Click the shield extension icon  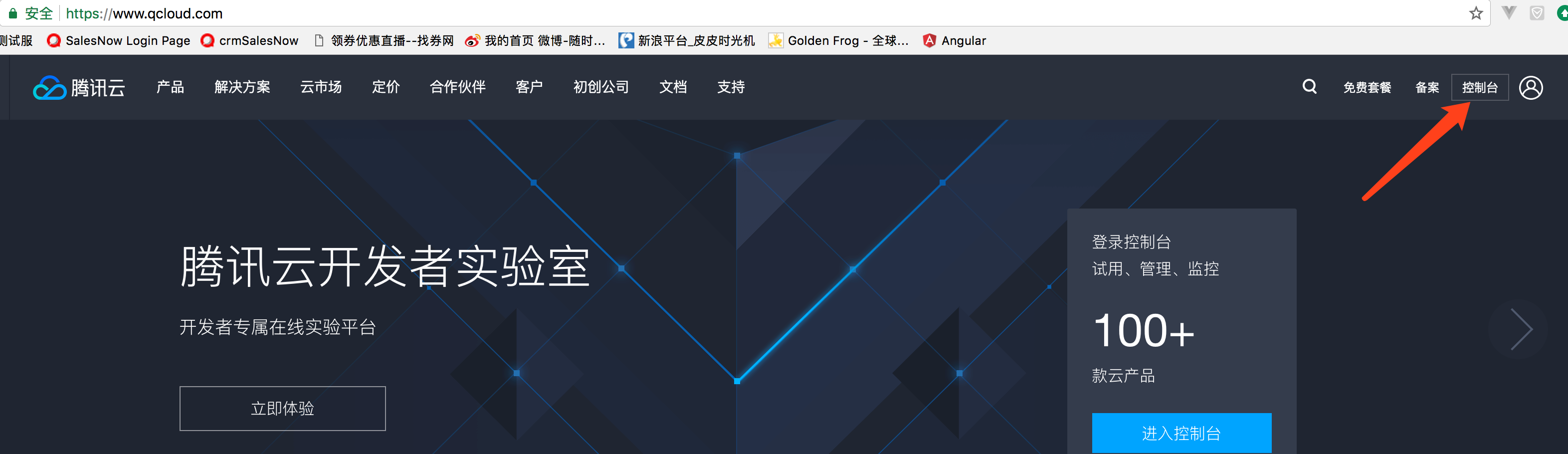pyautogui.click(x=1537, y=13)
